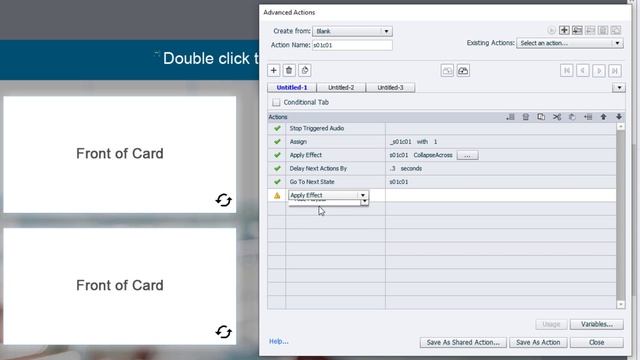Add a new decision tab with plus button

[x=273, y=70]
